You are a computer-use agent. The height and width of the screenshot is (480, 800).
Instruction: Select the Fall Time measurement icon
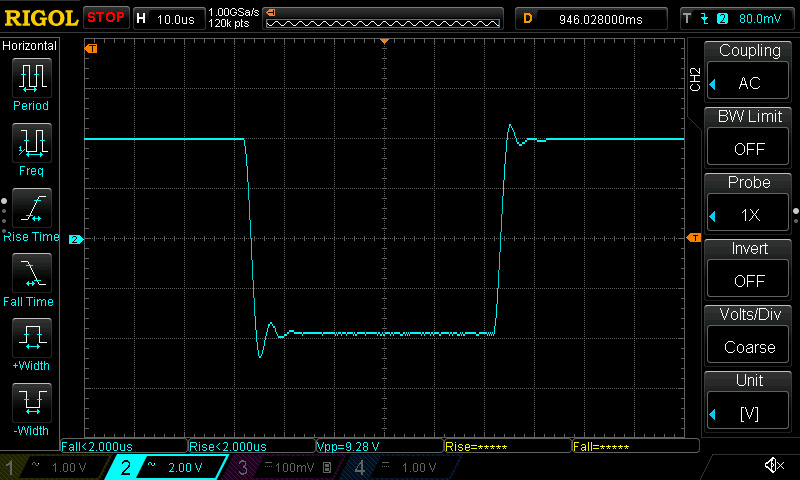pyautogui.click(x=32, y=273)
